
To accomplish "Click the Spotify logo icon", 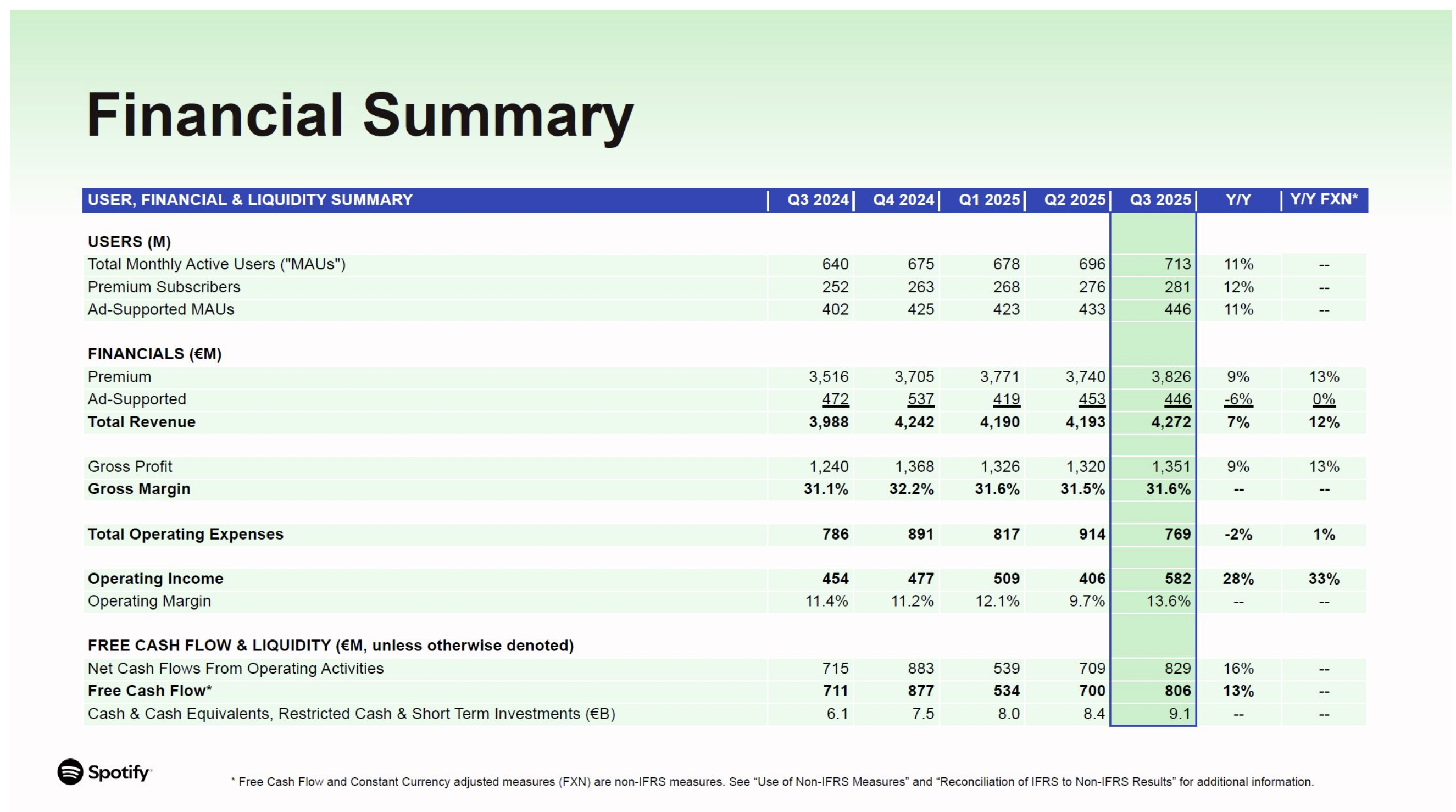I will pyautogui.click(x=71, y=772).
